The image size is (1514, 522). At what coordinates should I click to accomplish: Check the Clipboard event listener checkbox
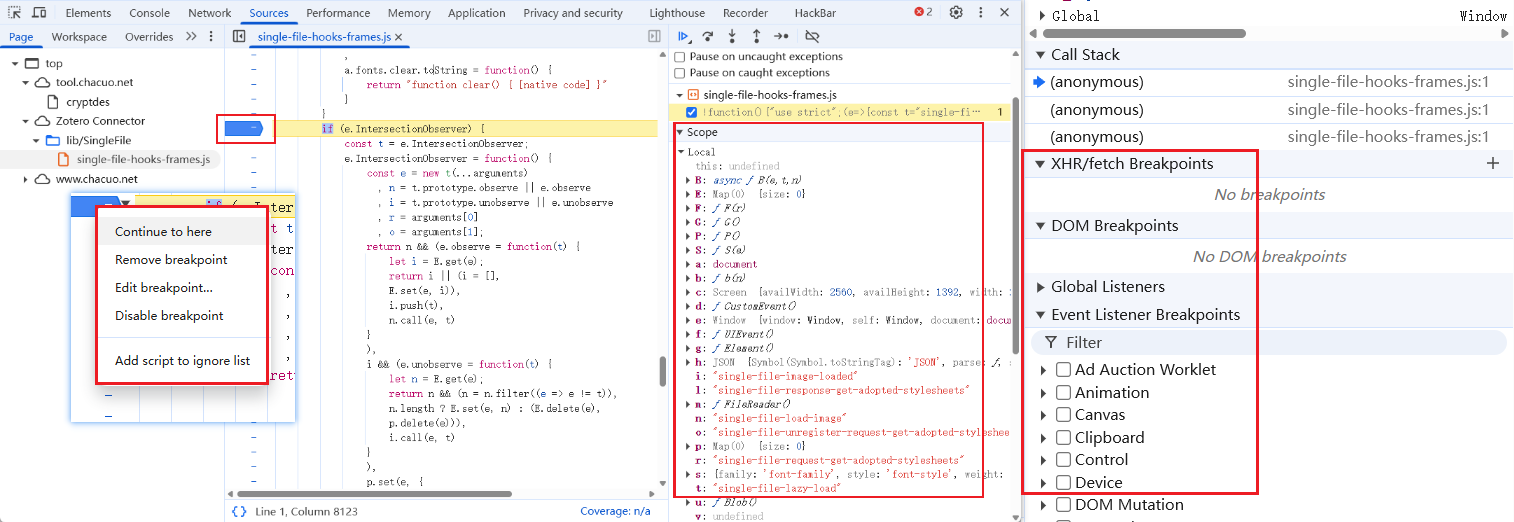1064,438
